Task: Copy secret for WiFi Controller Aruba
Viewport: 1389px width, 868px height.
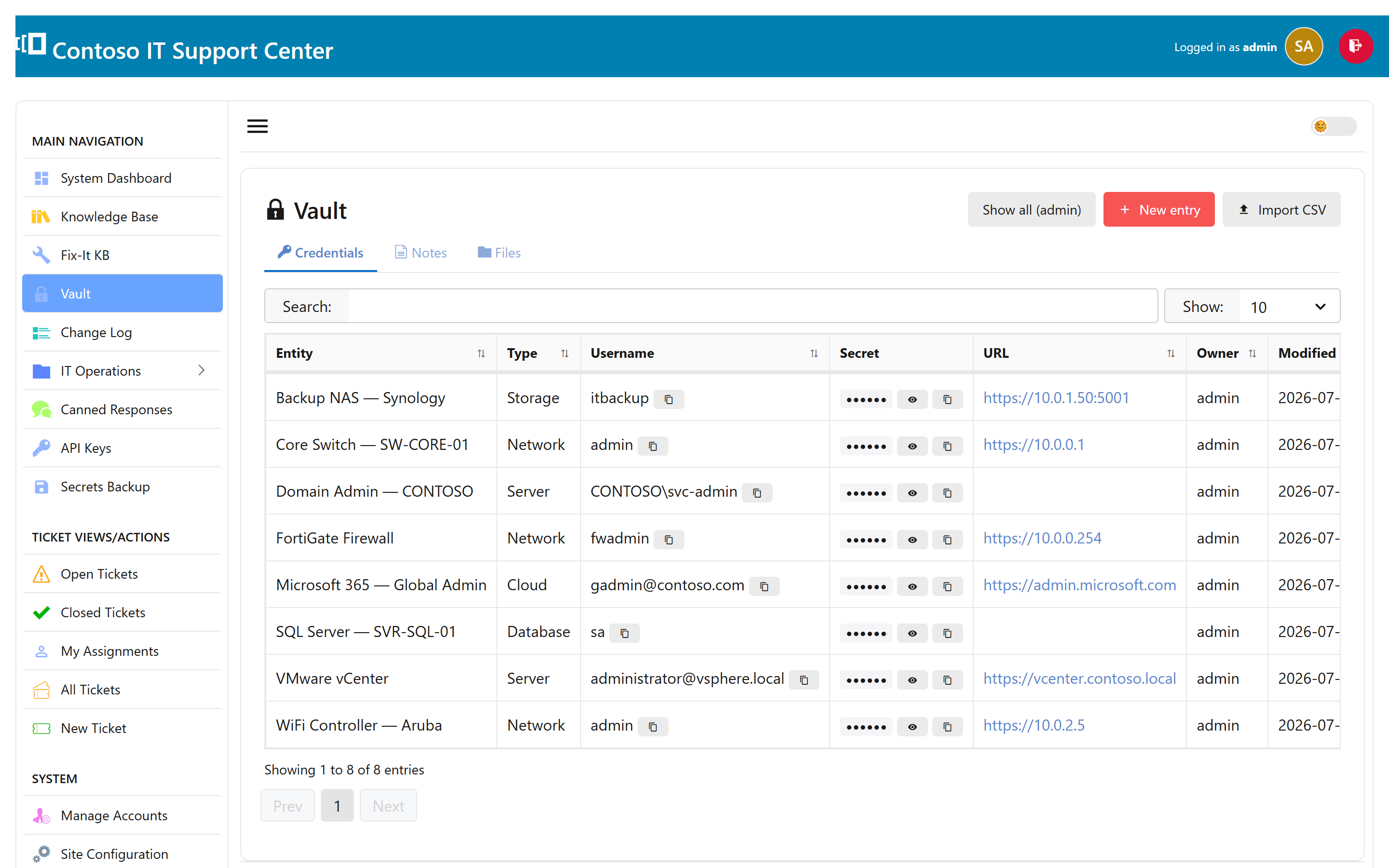Action: click(947, 727)
